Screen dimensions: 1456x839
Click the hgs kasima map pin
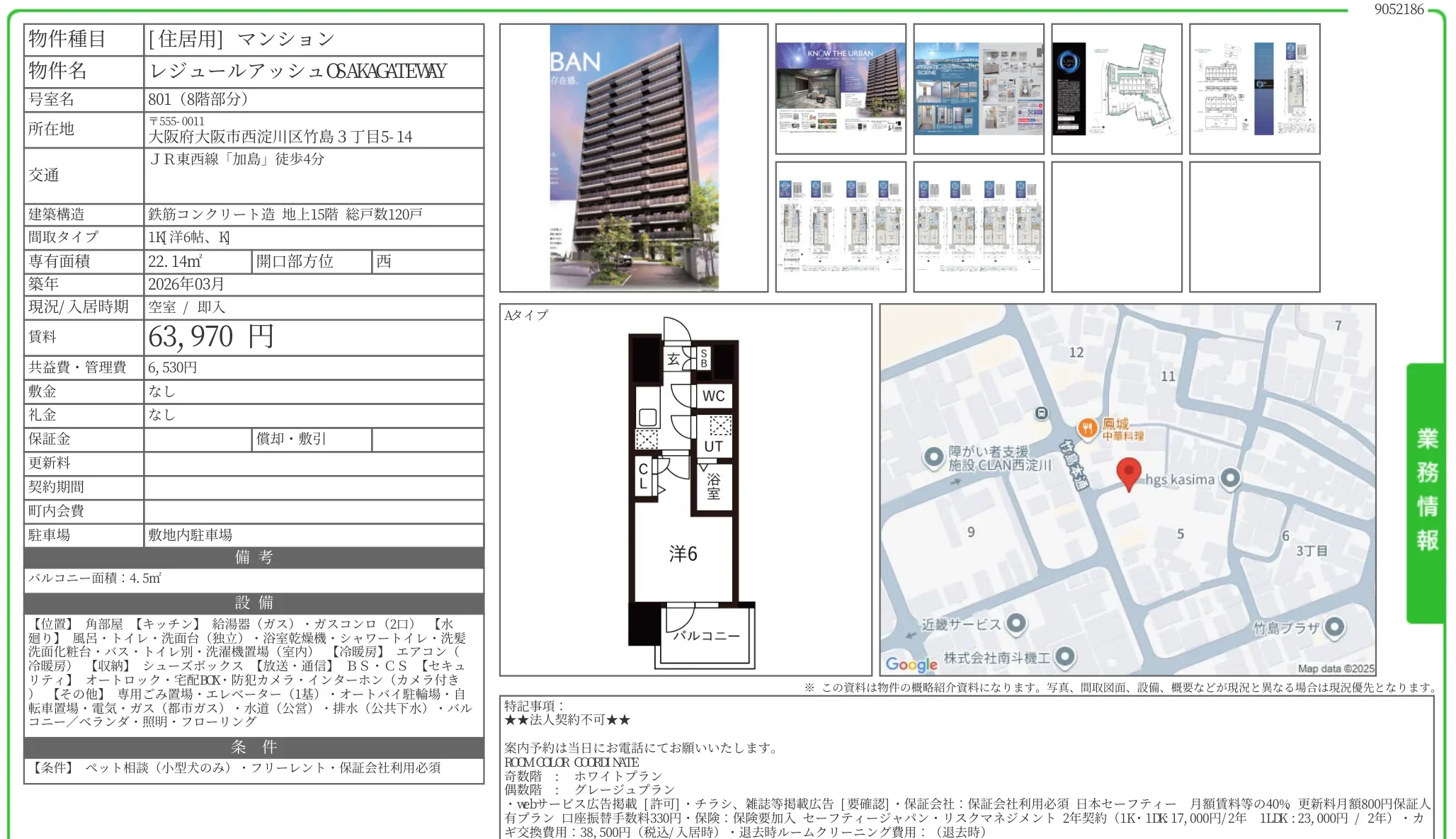[x=1230, y=479]
